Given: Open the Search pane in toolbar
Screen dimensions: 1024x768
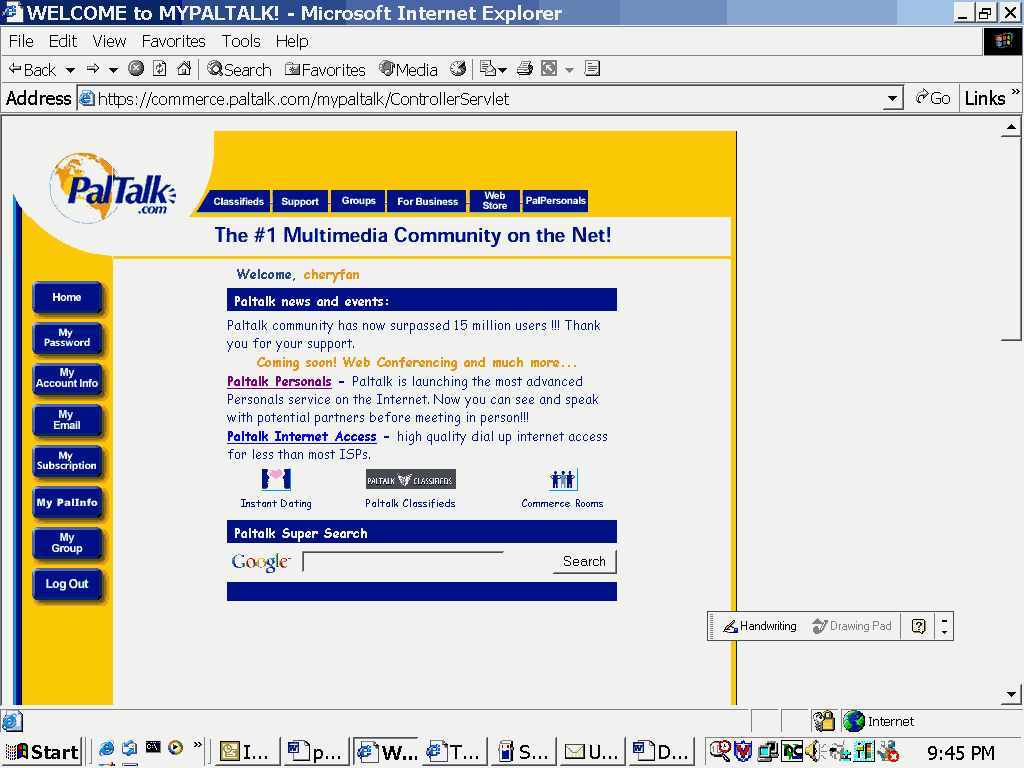Looking at the screenshot, I should [x=239, y=69].
